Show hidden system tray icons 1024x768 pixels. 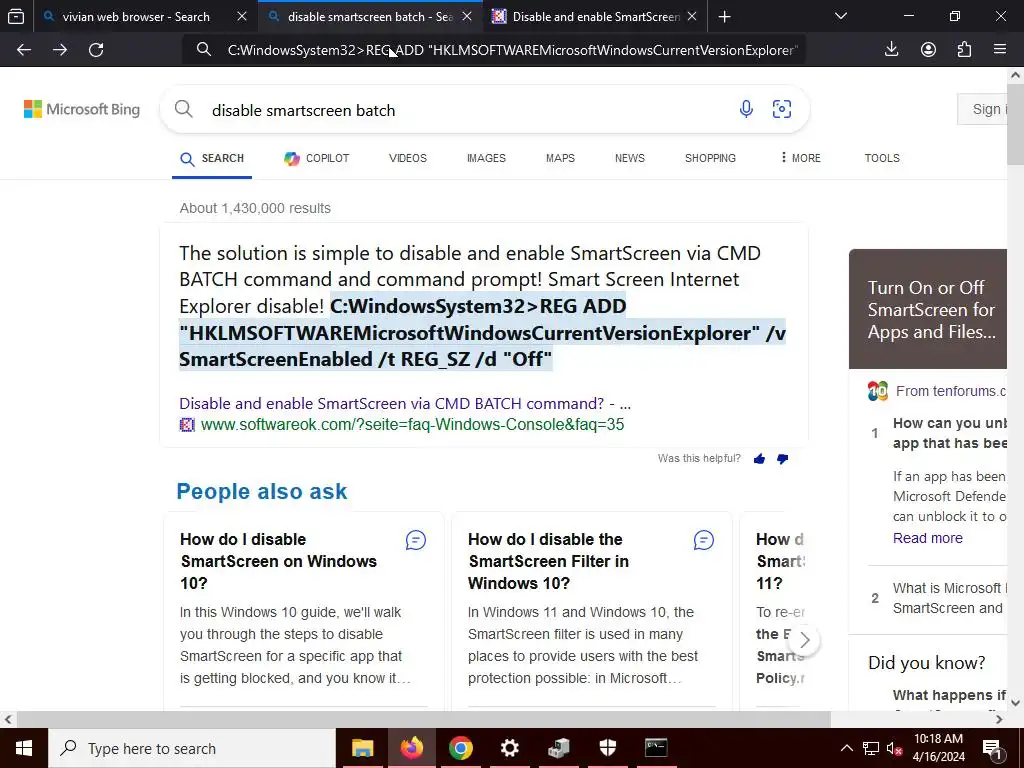(846, 748)
